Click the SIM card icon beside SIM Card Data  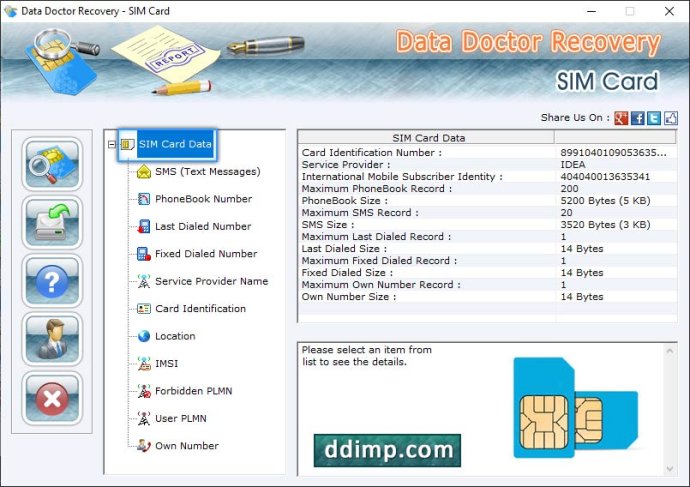click(x=128, y=144)
